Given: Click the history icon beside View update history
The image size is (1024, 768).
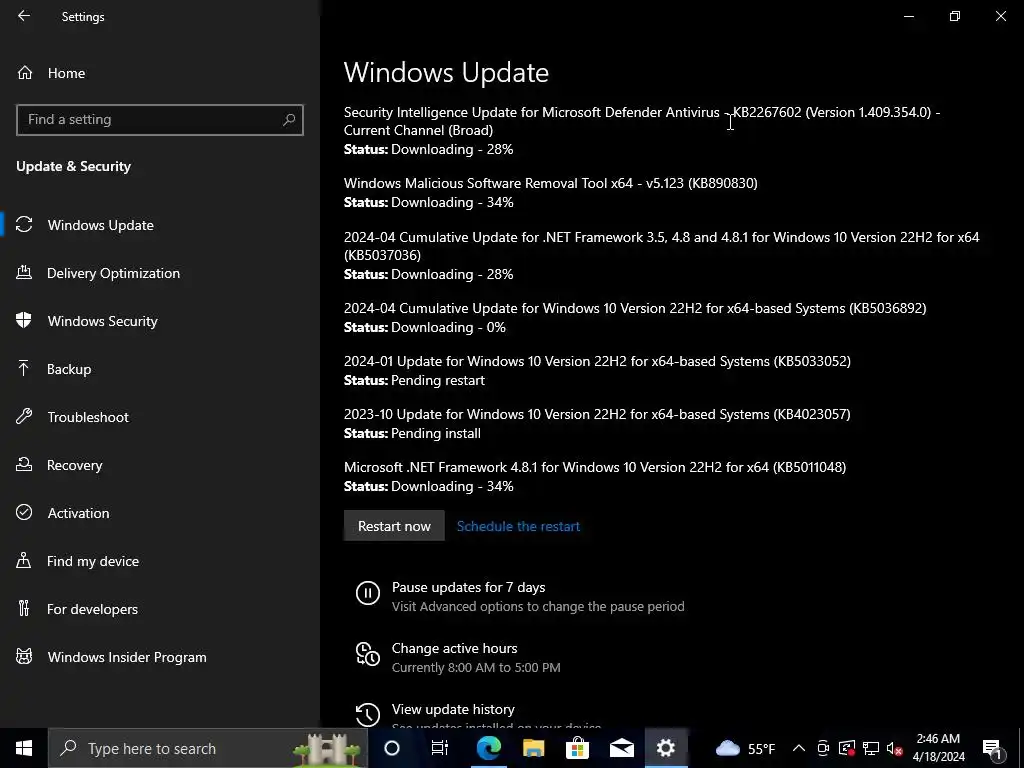Looking at the screenshot, I should pyautogui.click(x=368, y=714).
